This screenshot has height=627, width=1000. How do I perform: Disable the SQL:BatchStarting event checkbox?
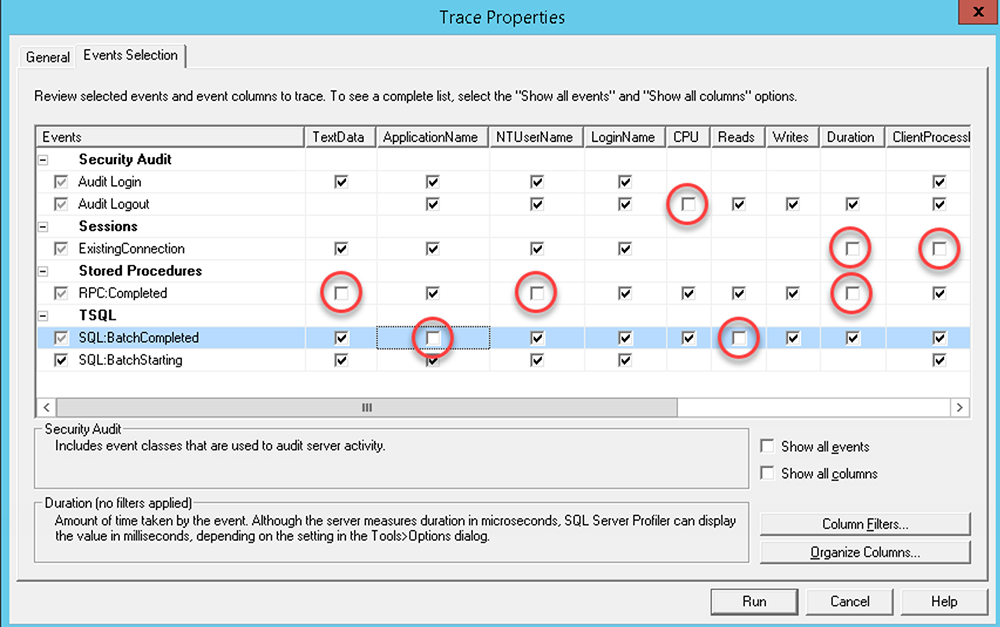pos(62,360)
